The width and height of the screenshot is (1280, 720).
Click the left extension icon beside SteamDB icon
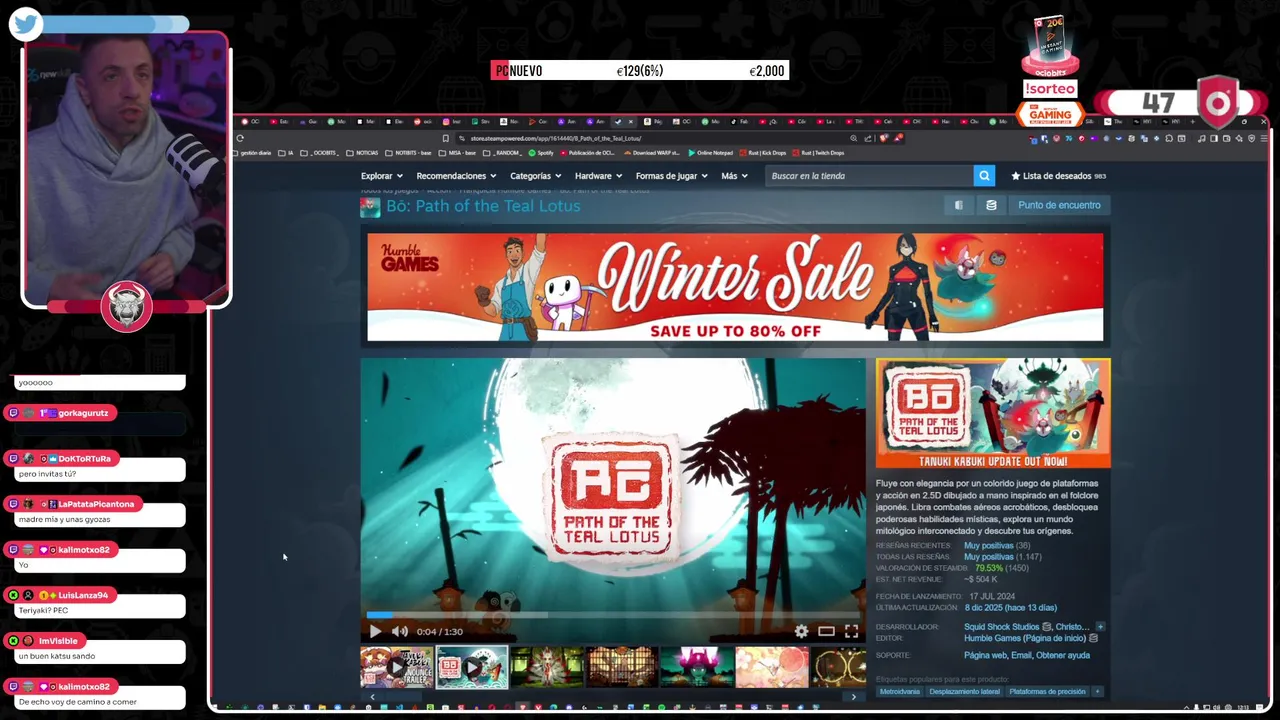click(958, 205)
